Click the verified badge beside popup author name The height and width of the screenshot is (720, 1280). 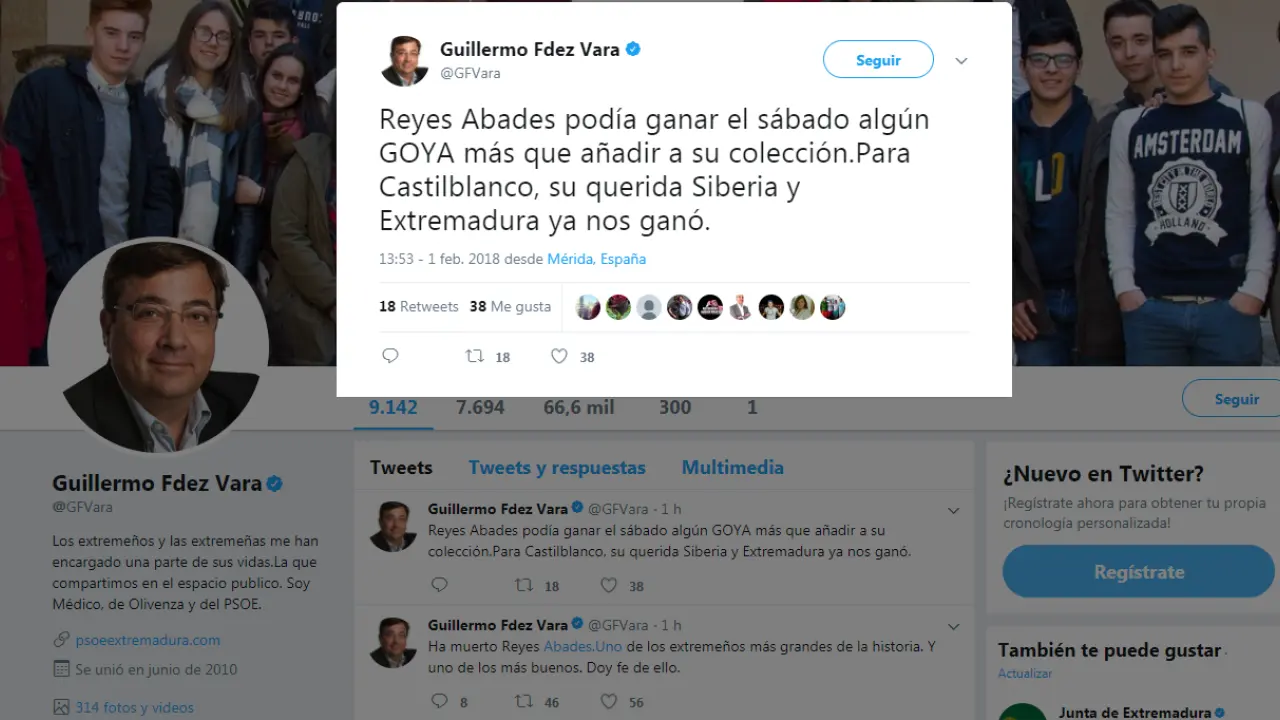(633, 49)
